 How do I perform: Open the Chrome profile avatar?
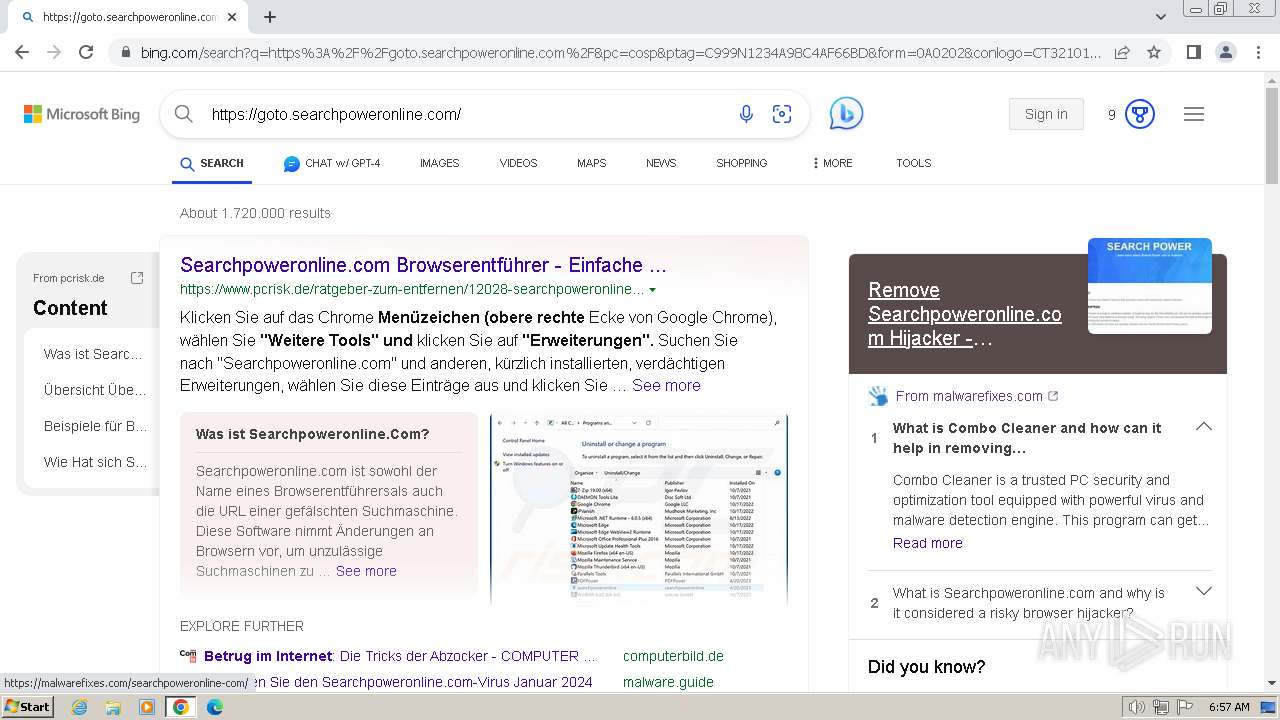[1225, 53]
